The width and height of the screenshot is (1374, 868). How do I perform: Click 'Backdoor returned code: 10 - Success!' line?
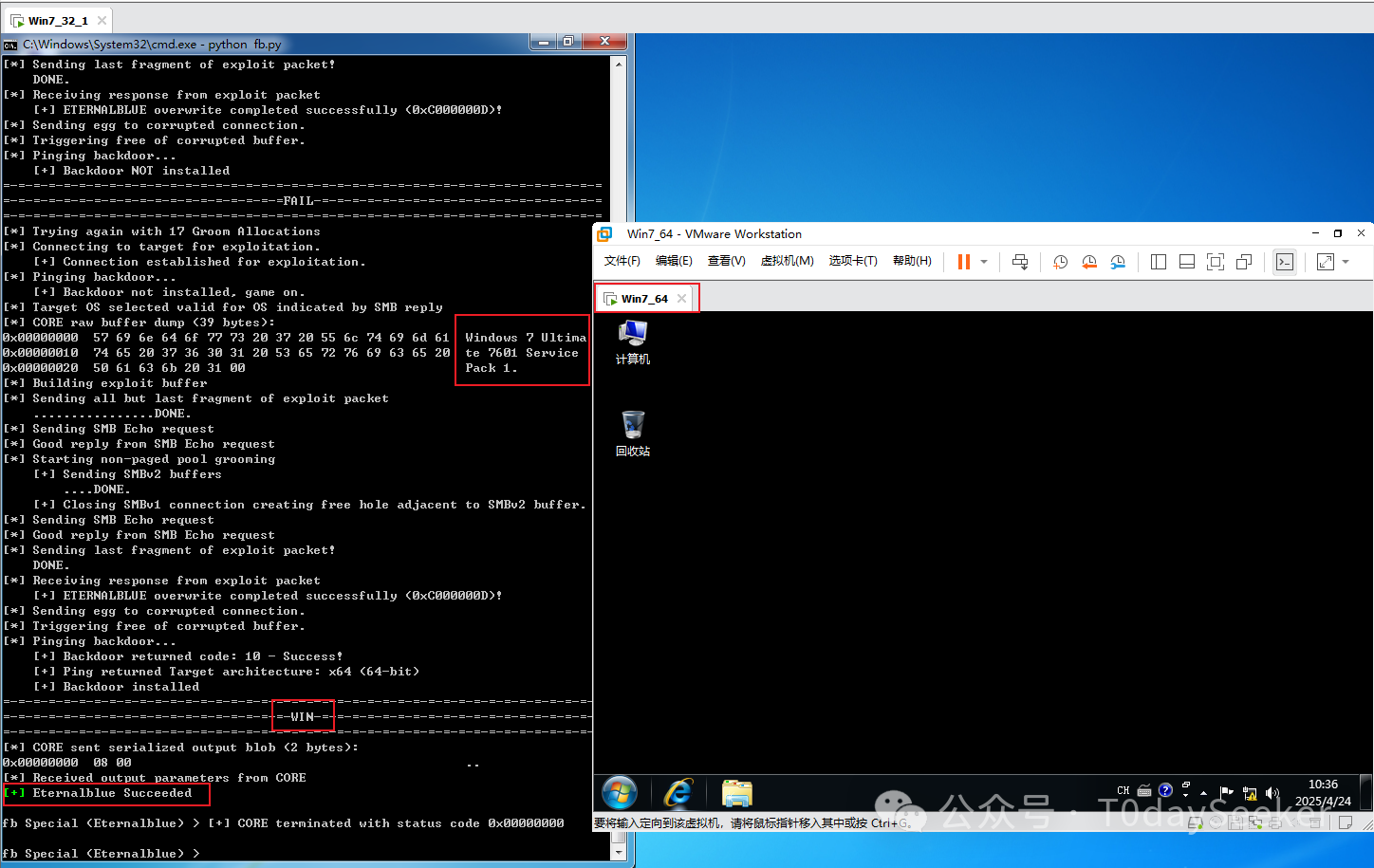tap(188, 656)
